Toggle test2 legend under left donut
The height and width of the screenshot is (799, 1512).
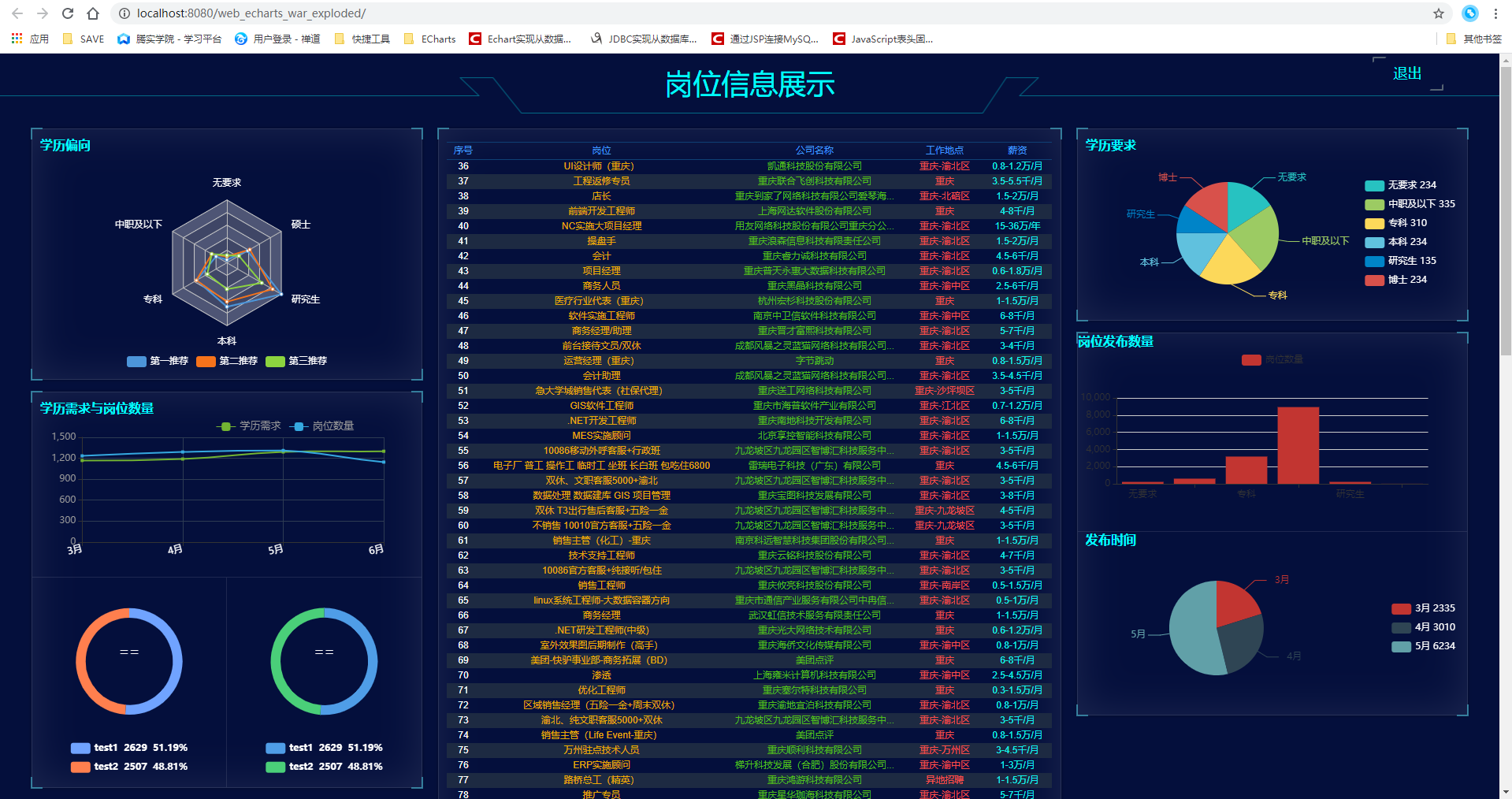point(129,767)
